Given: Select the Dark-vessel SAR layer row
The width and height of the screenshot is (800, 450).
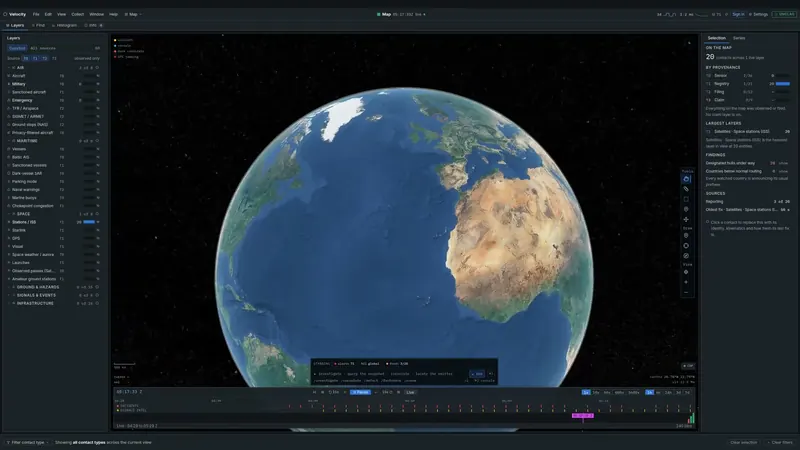Looking at the screenshot, I should point(53,173).
